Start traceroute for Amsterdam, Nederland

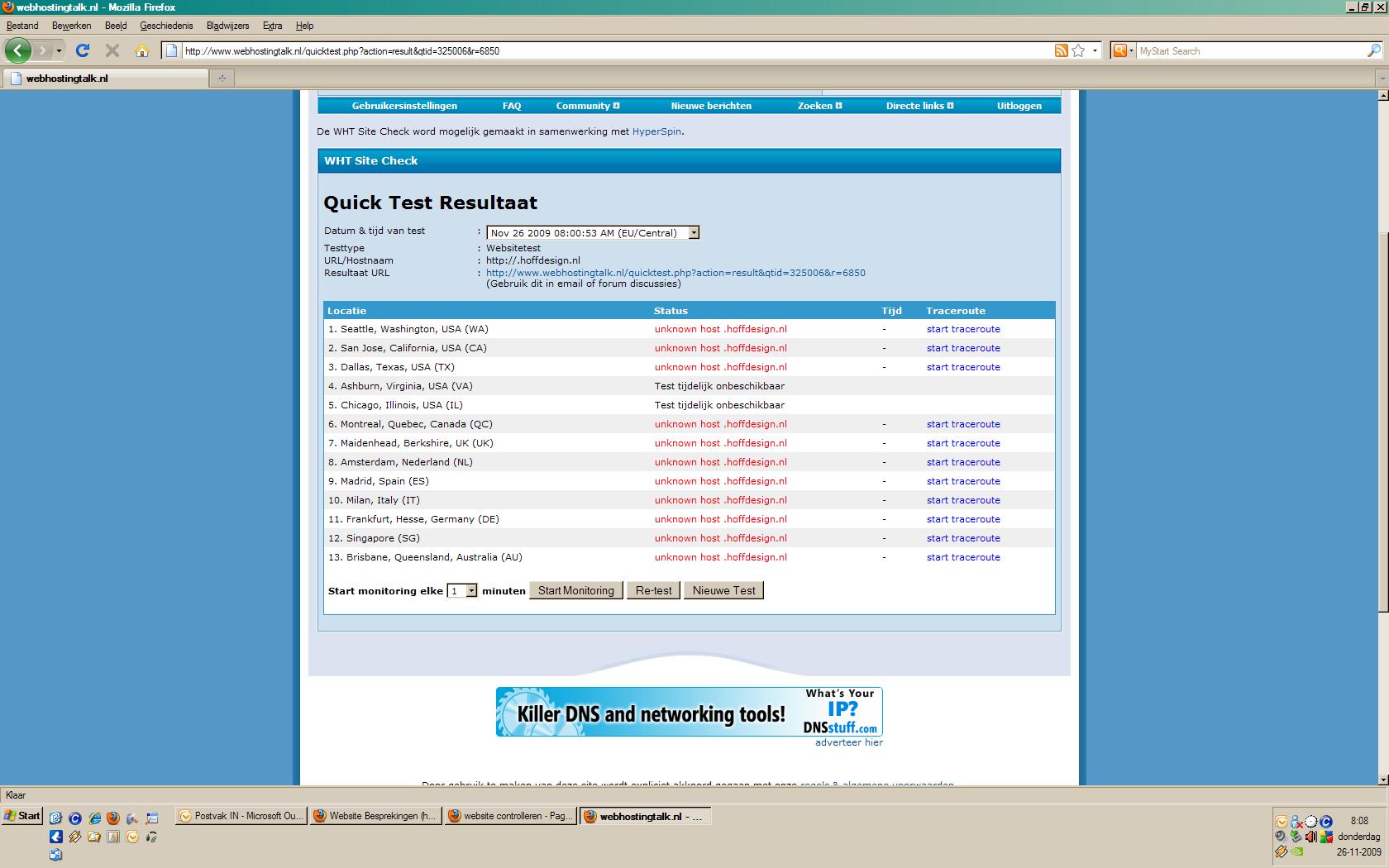963,462
